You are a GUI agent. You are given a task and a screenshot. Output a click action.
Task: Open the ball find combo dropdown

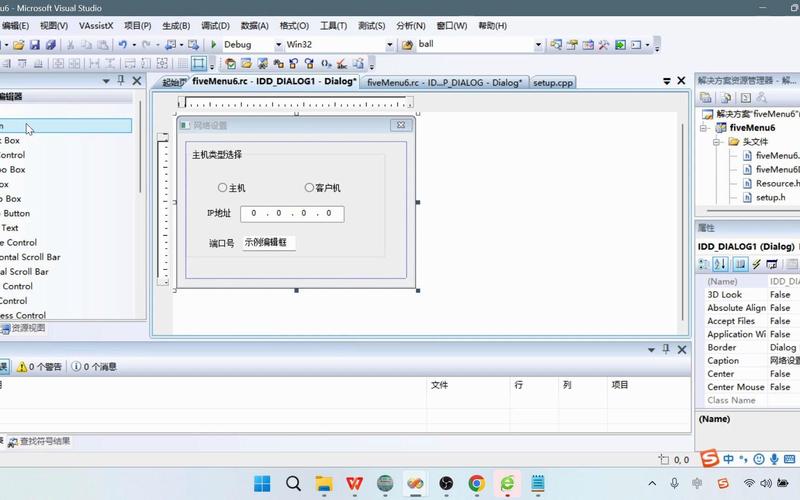[x=538, y=45]
